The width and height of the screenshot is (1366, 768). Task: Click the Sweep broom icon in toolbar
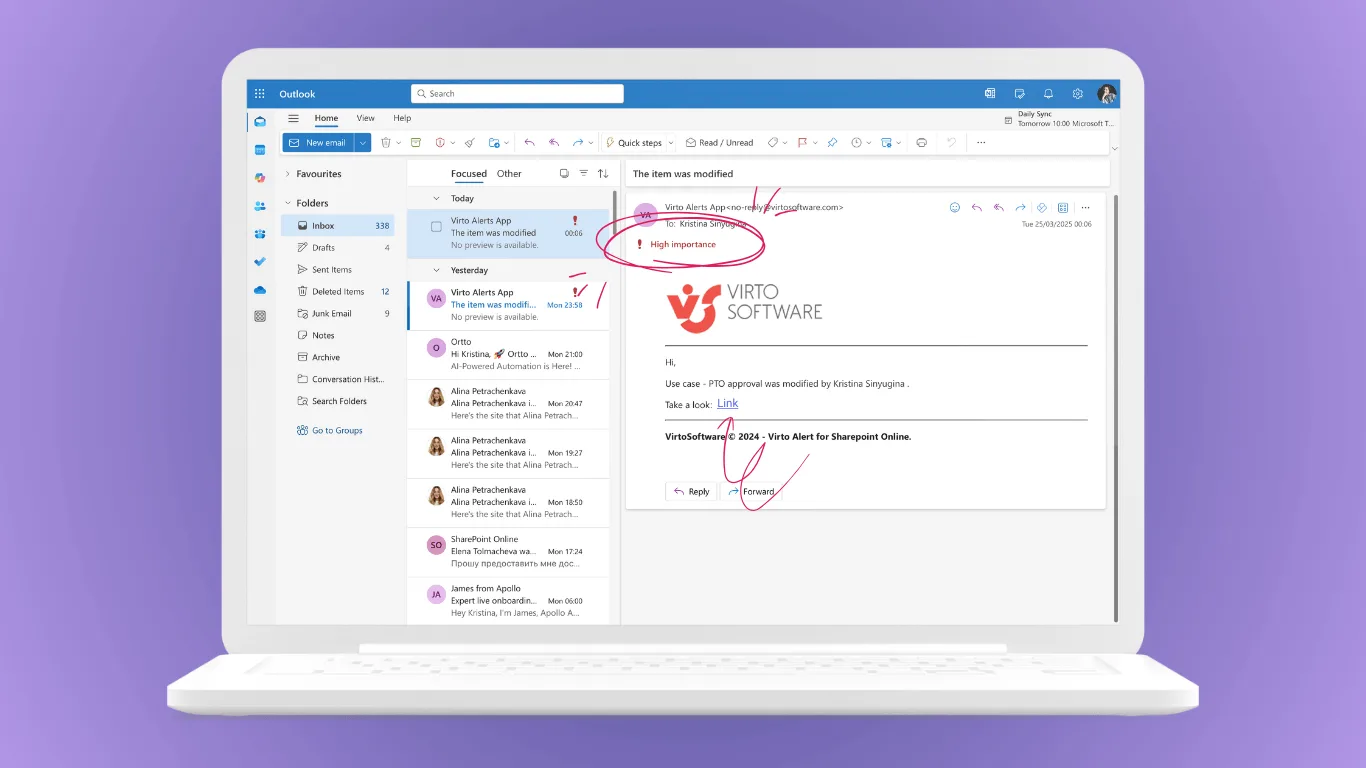point(470,143)
